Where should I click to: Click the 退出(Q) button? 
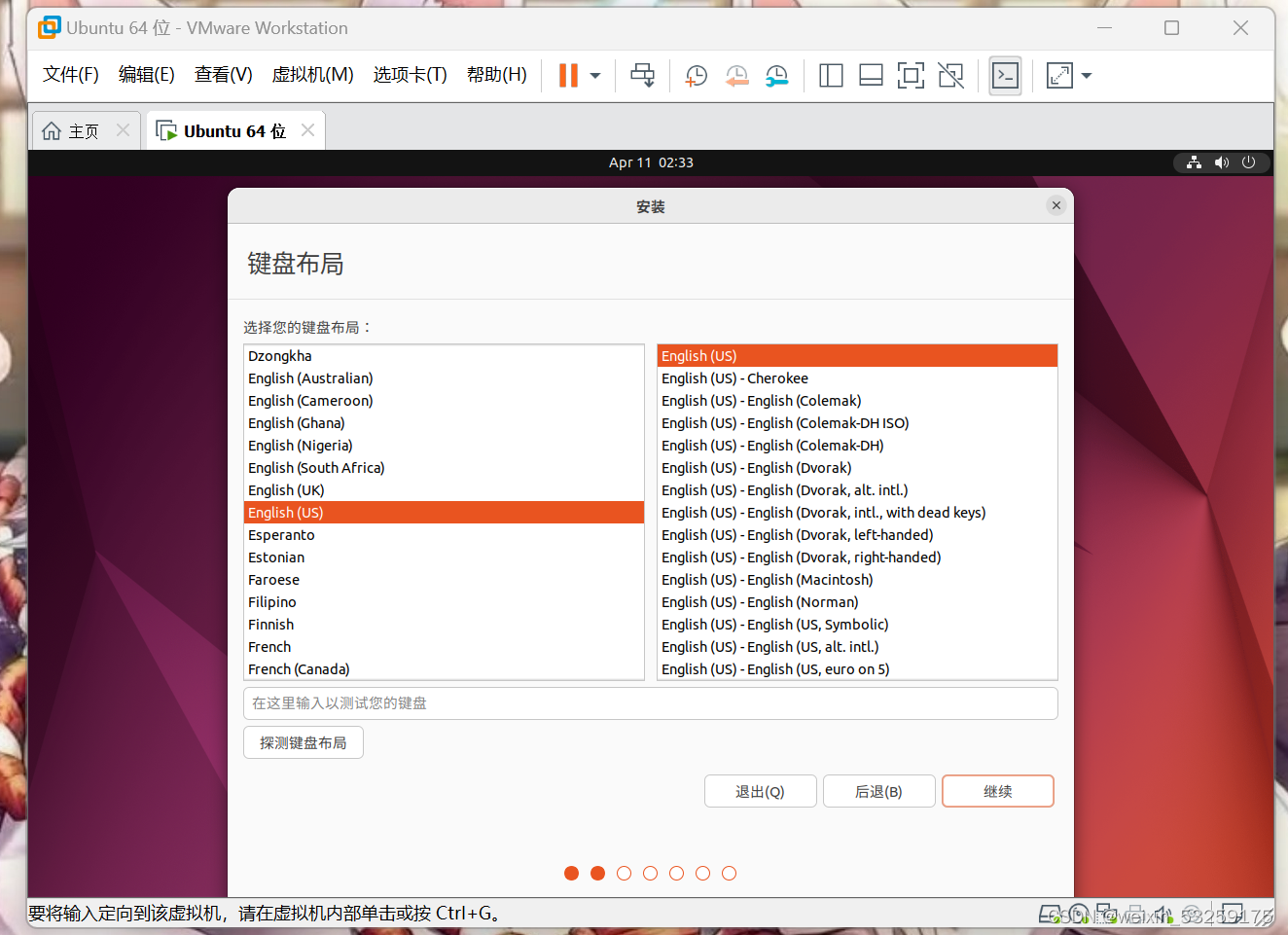click(760, 791)
